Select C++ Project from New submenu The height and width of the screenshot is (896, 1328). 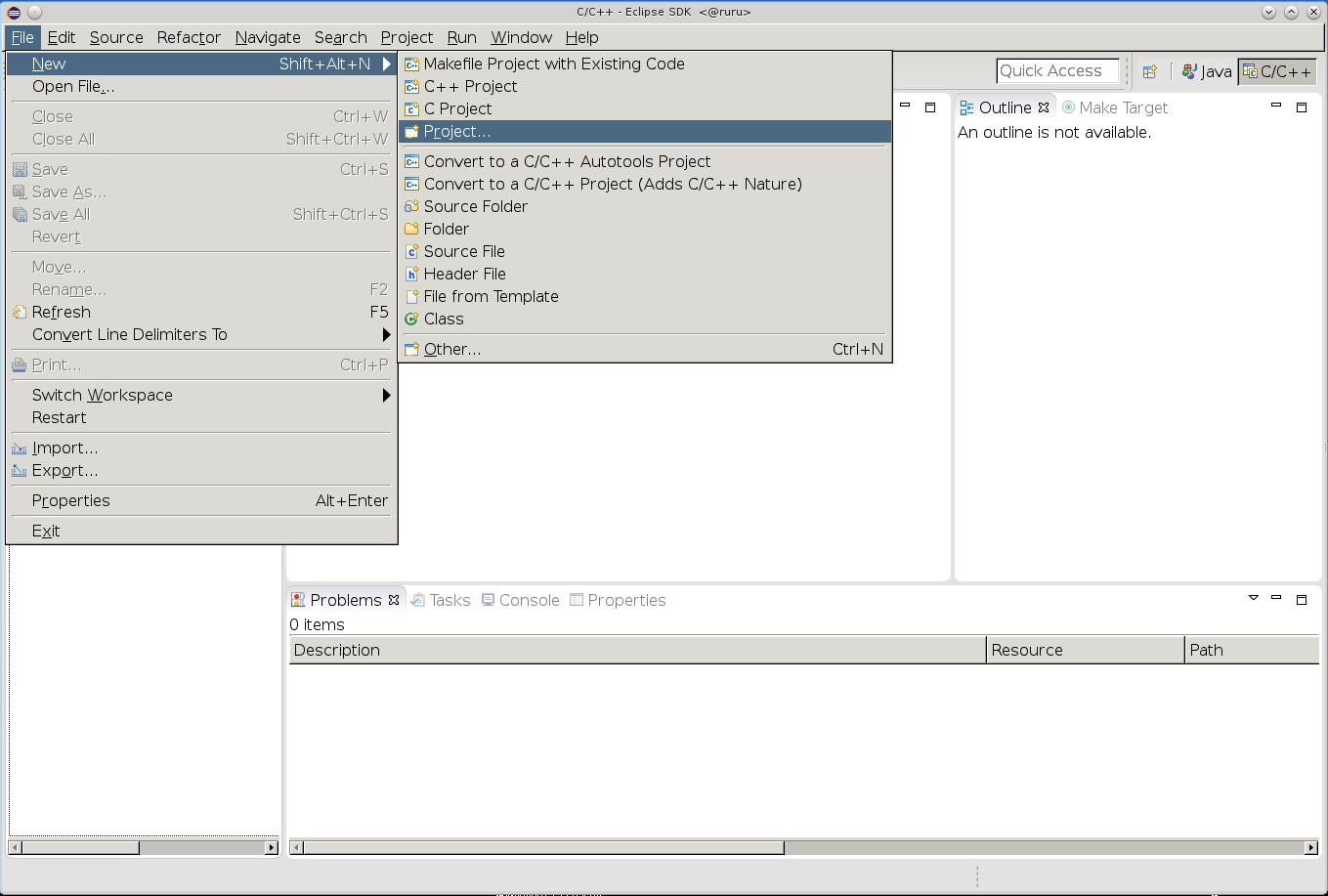470,86
